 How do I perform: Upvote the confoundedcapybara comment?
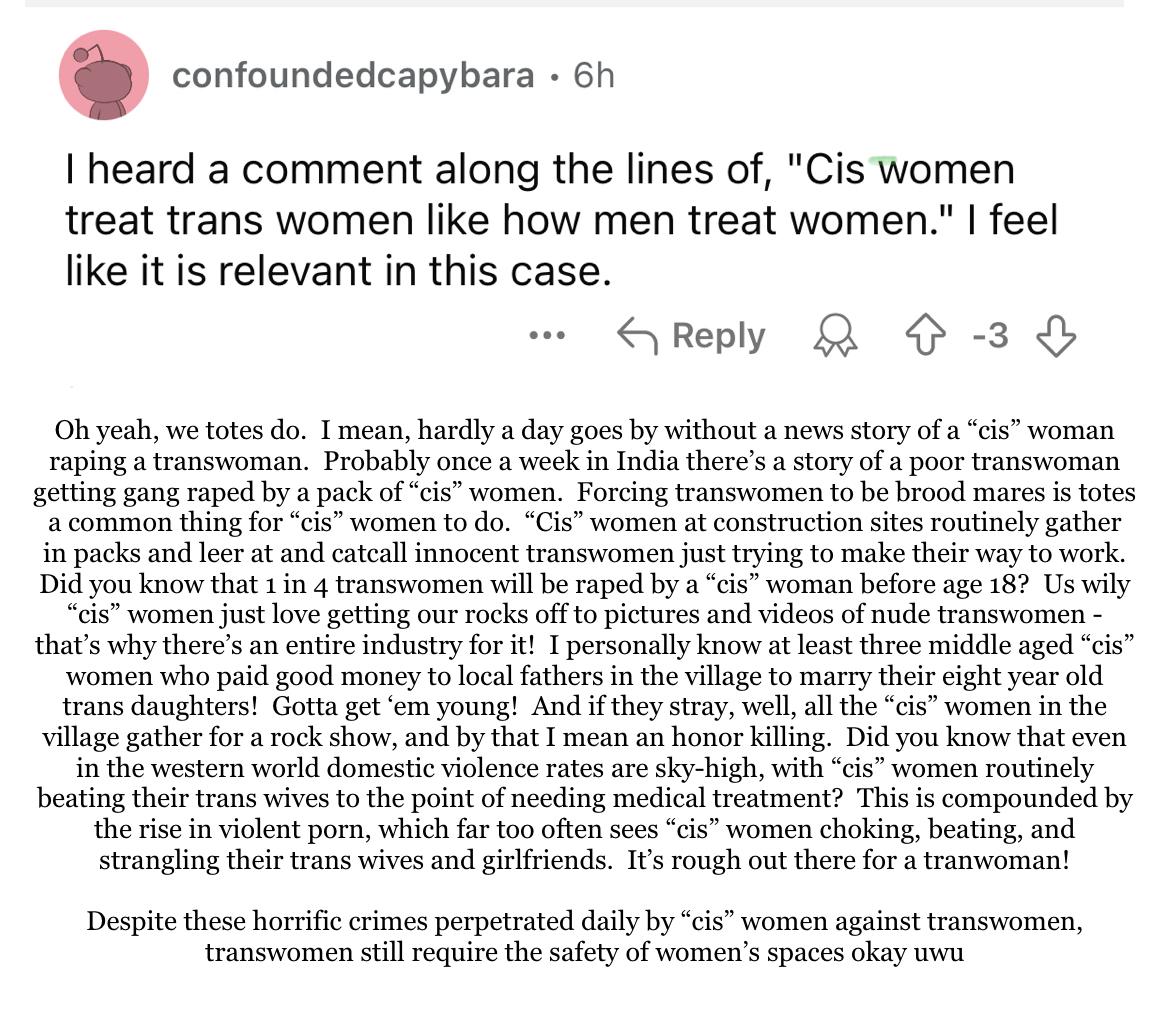coord(925,336)
